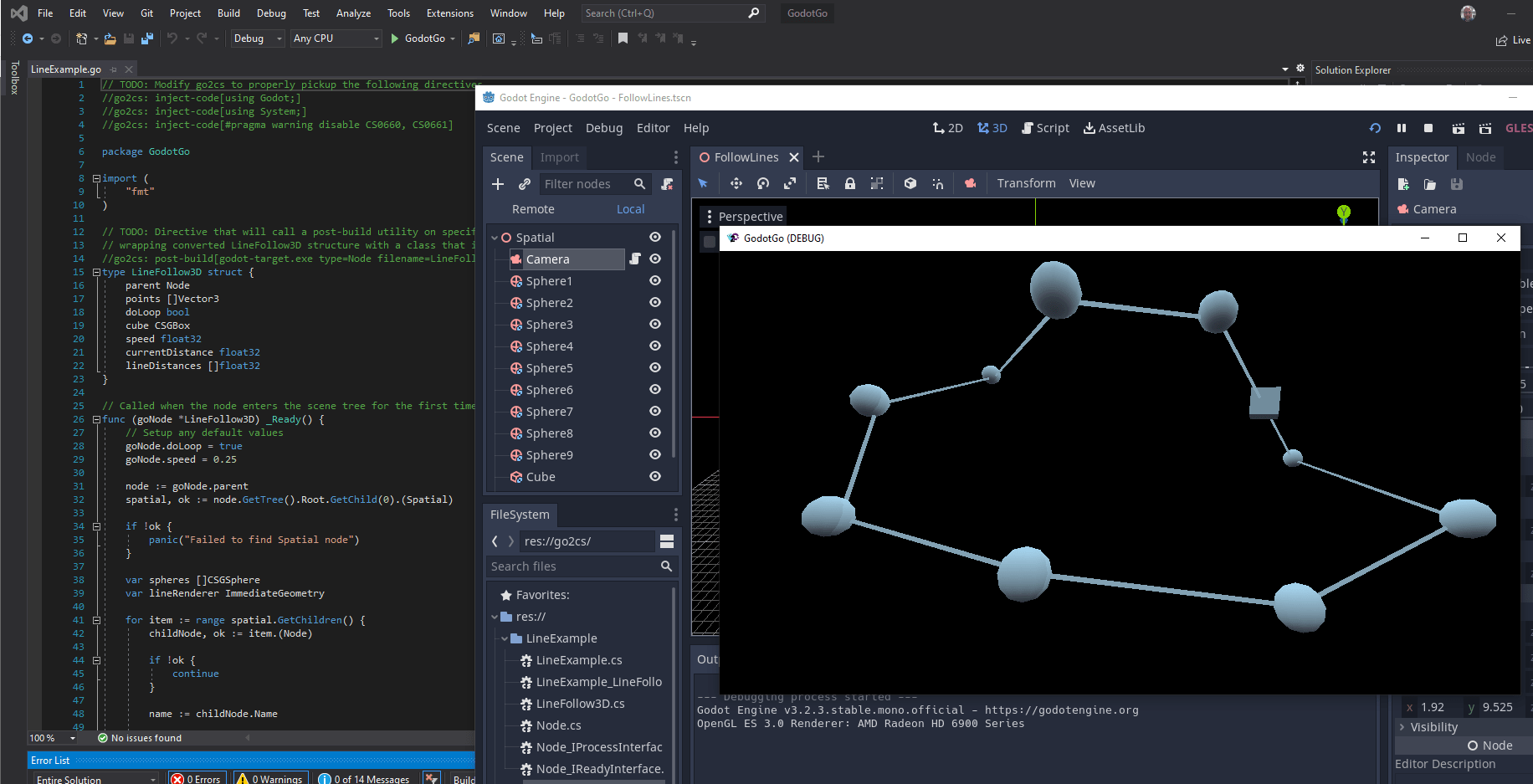Image resolution: width=1533 pixels, height=784 pixels.
Task: Pause the running scene in Godot
Action: click(x=1402, y=128)
